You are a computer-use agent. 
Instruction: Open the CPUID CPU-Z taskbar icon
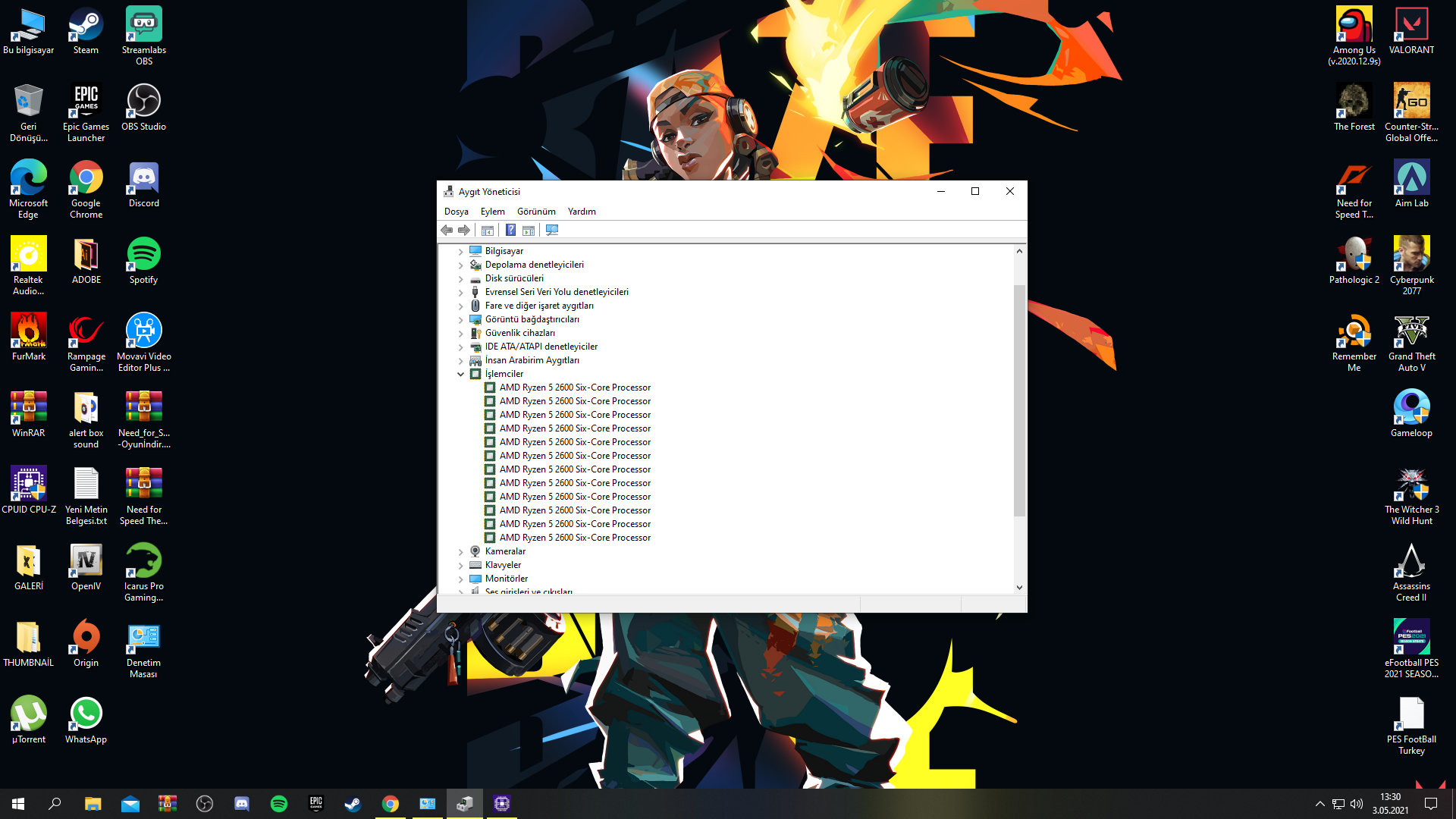[501, 804]
